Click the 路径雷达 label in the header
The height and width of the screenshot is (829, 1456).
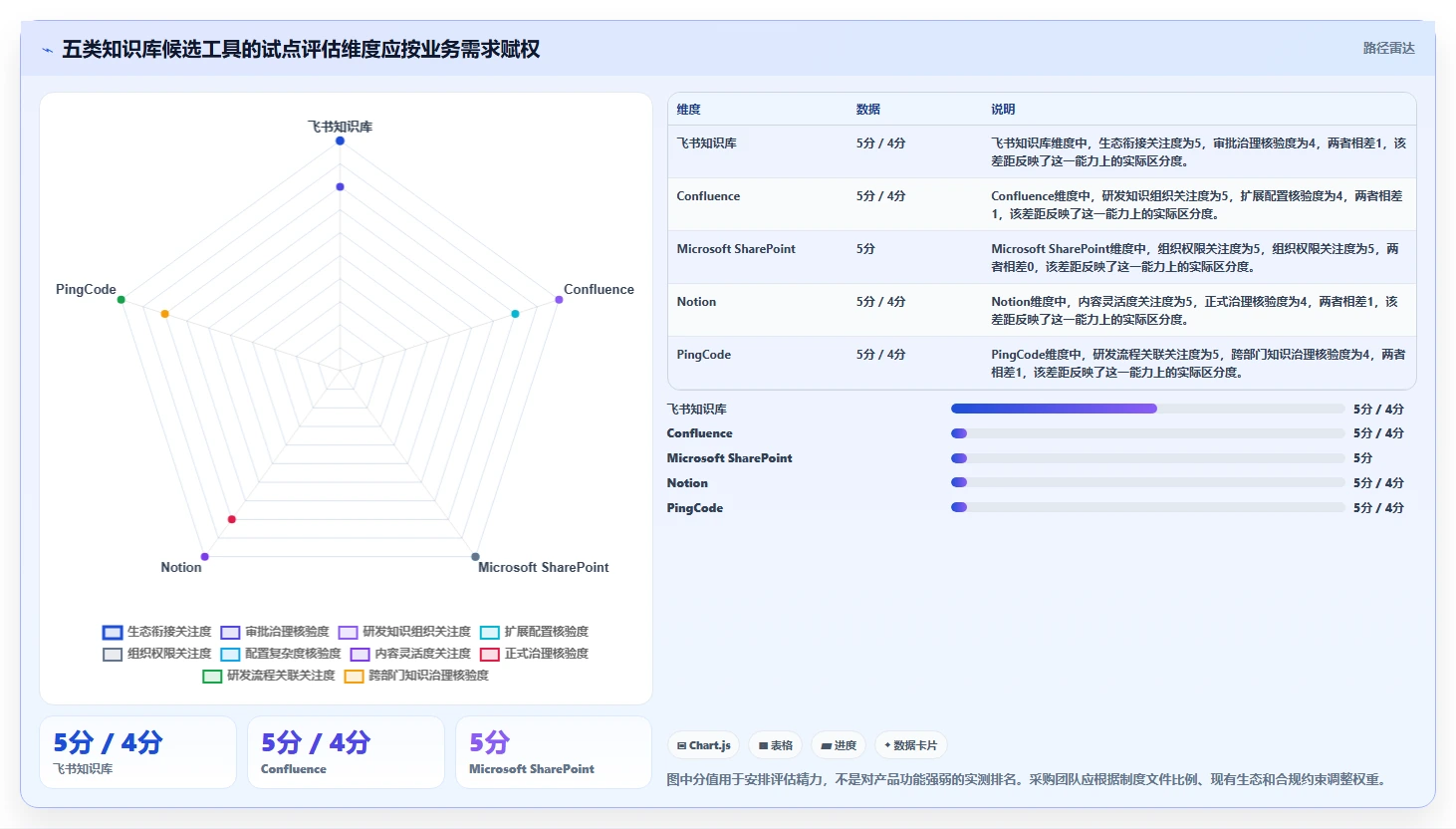[x=1388, y=48]
